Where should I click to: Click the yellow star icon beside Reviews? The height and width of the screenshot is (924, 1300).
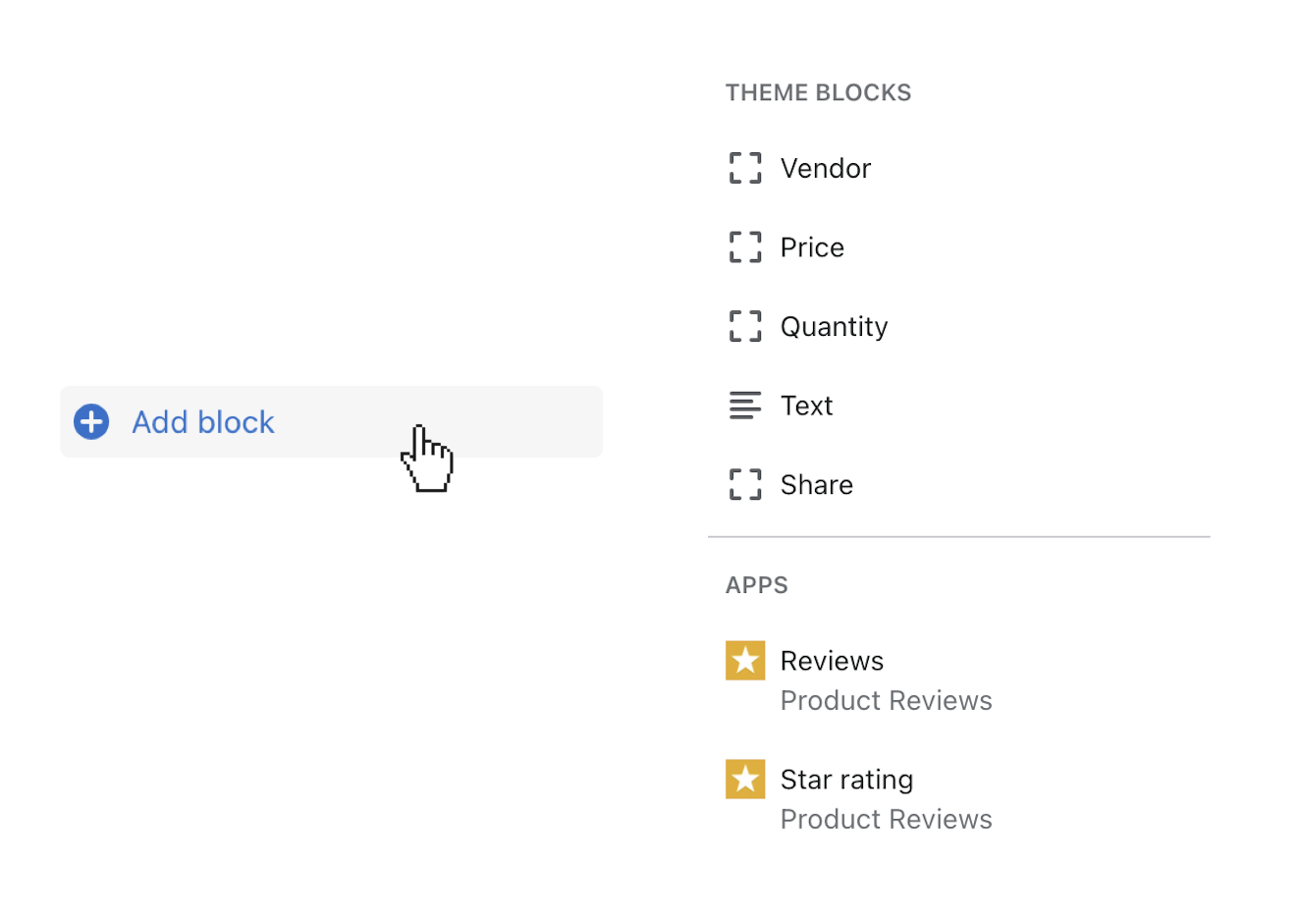[745, 661]
